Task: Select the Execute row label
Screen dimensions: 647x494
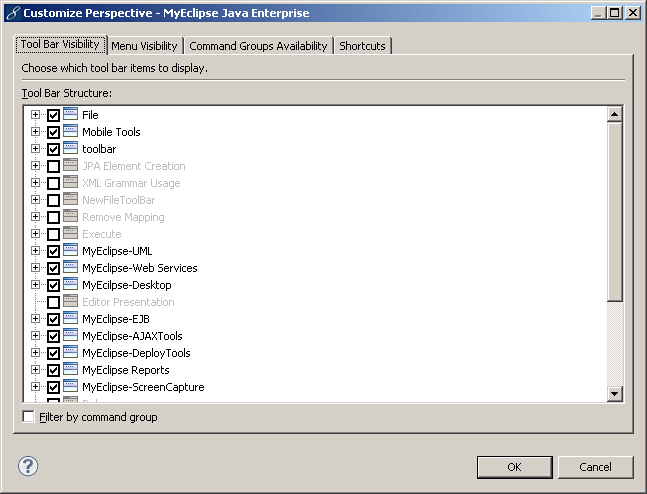Action: click(102, 234)
